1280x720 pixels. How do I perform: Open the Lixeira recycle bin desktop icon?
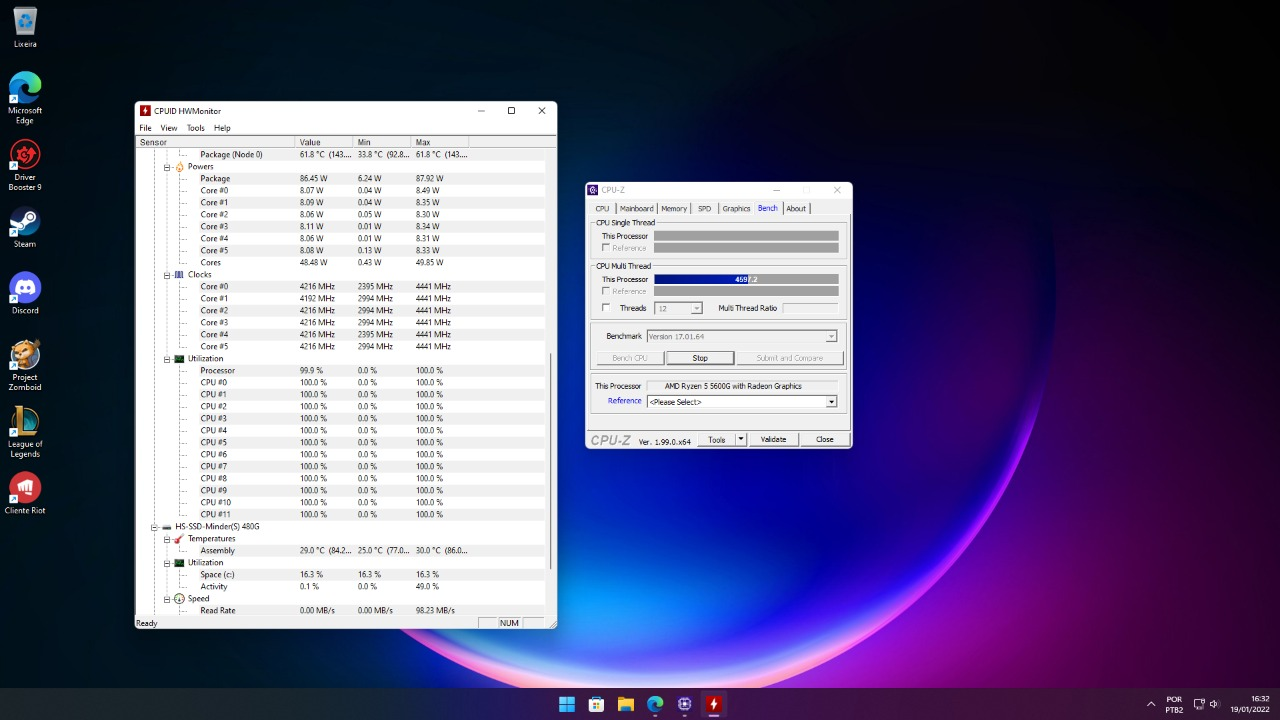[x=25, y=27]
